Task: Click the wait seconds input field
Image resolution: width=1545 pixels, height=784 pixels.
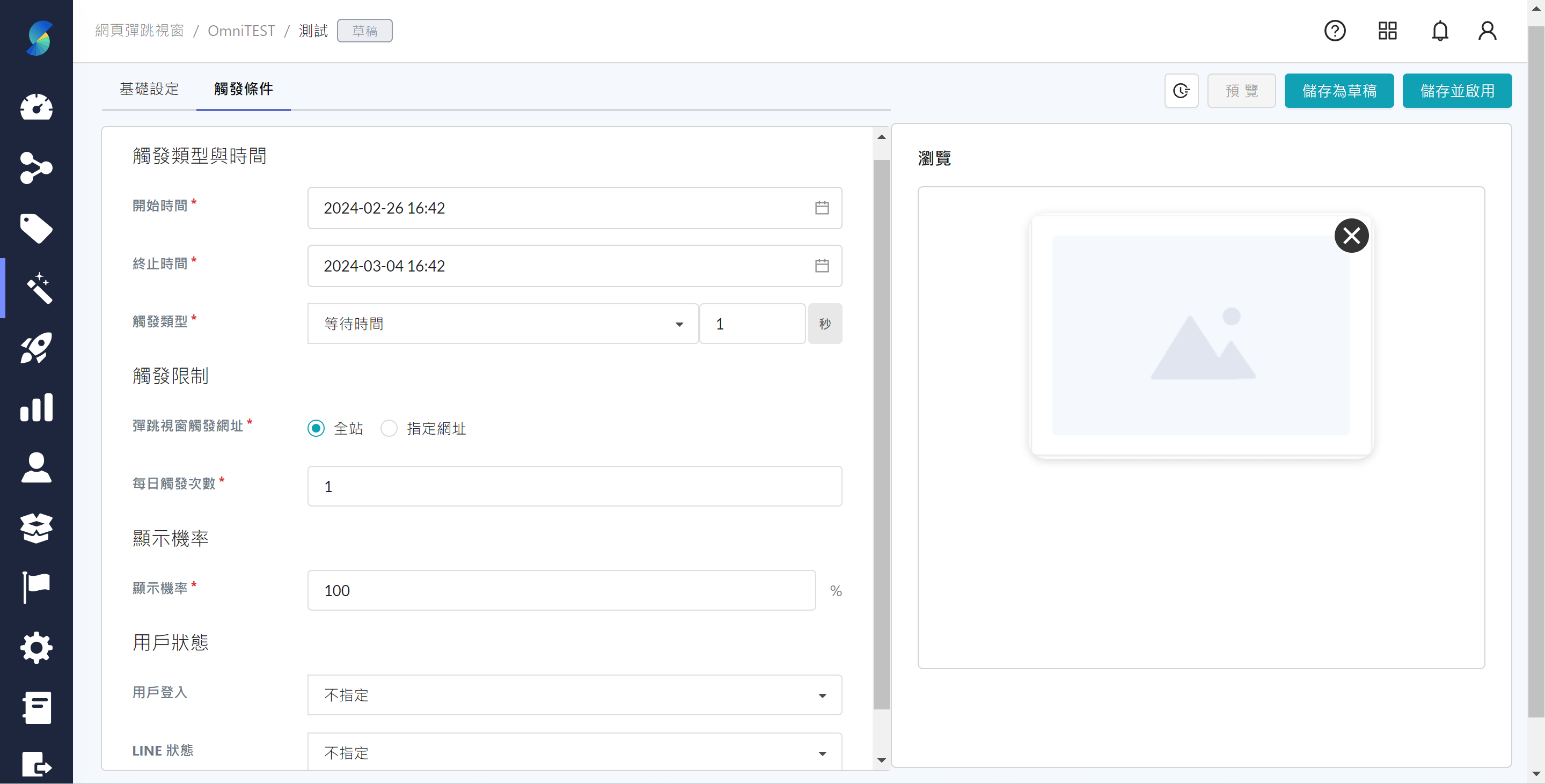Action: point(752,324)
